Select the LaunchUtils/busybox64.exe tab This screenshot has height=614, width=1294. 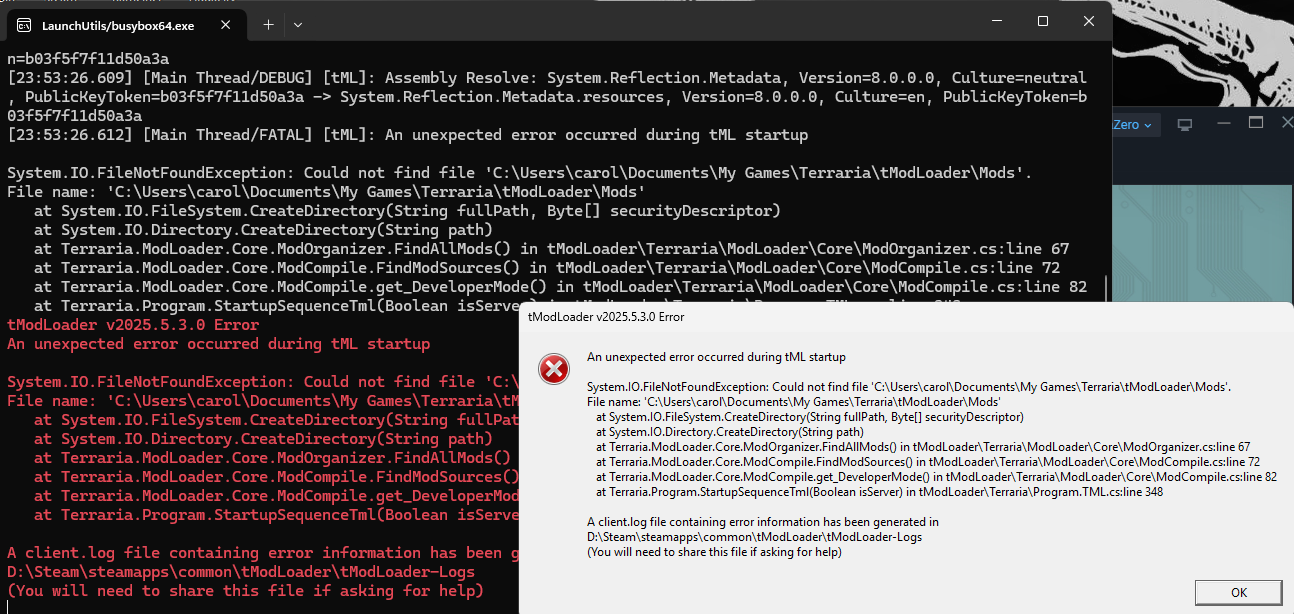[118, 23]
